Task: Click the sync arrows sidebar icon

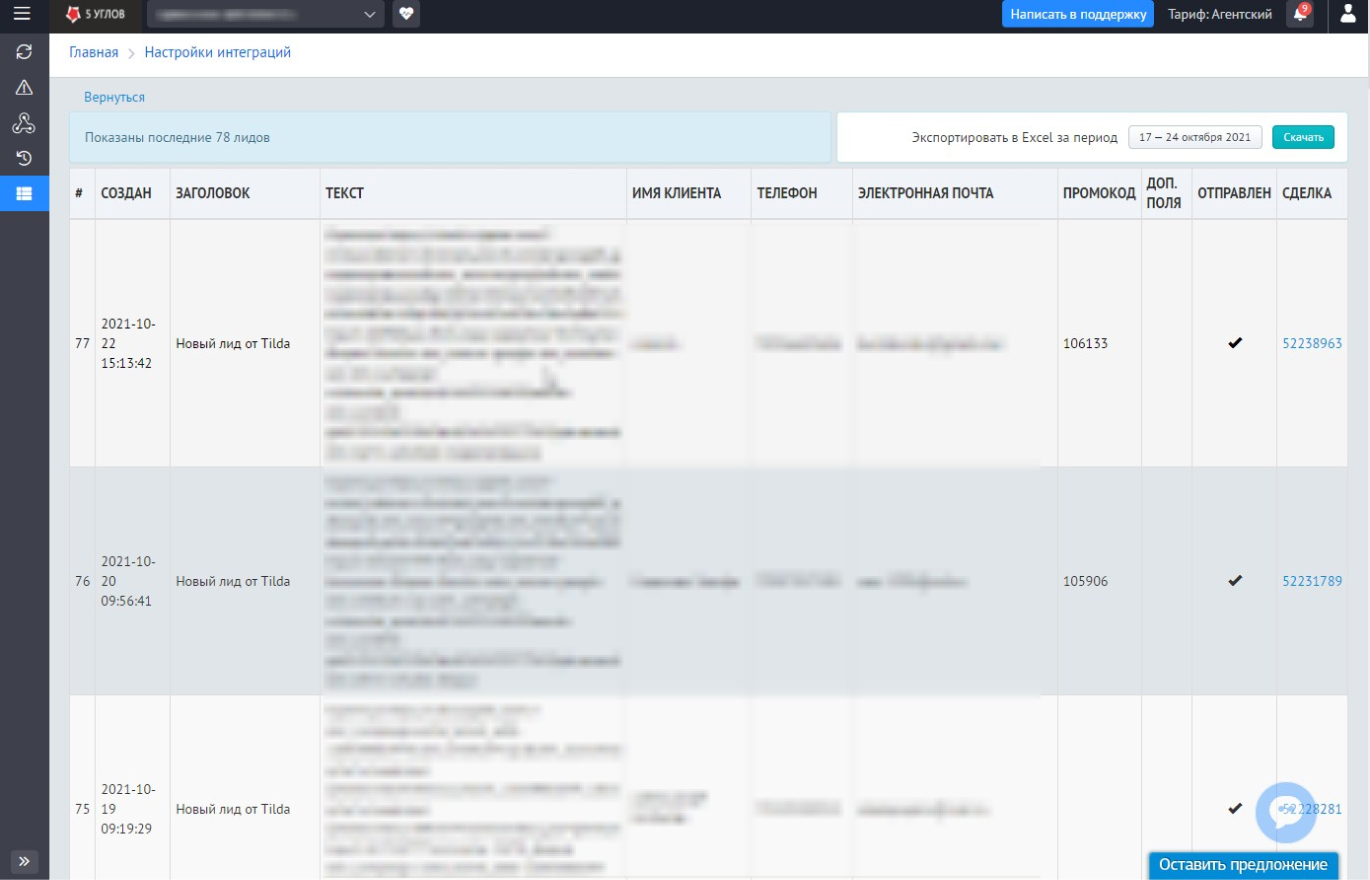Action: click(x=24, y=52)
